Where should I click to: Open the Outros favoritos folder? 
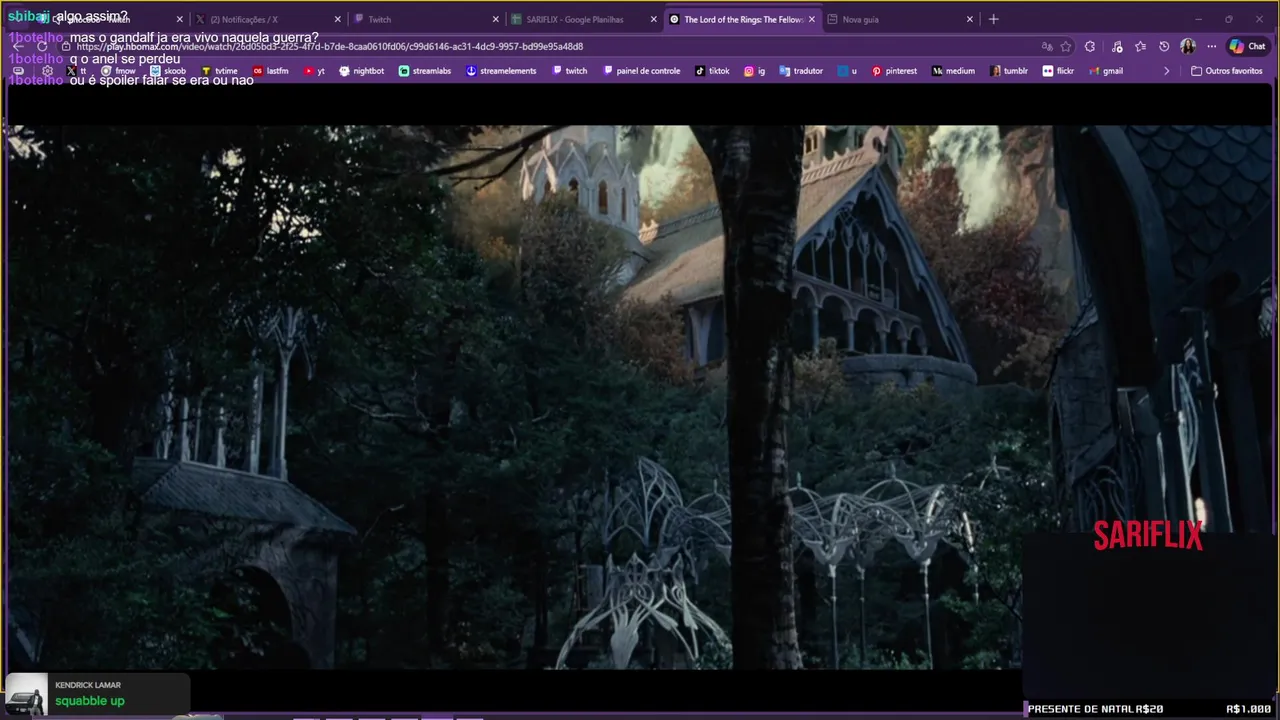(1226, 71)
